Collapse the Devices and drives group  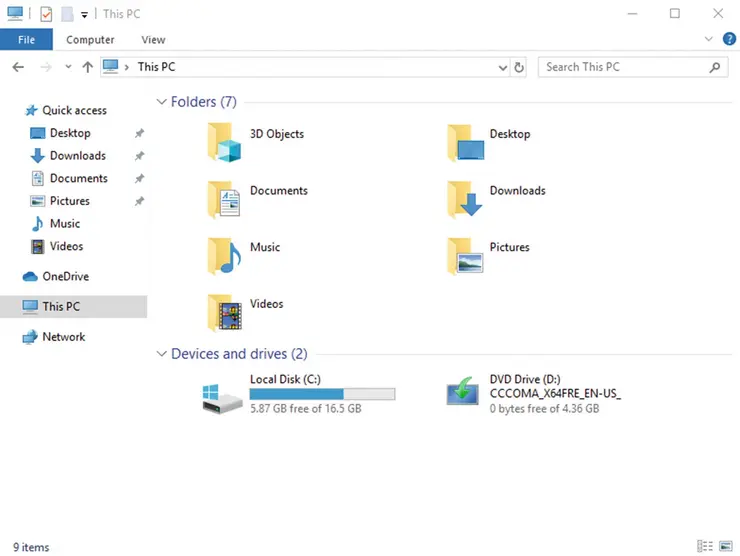click(x=161, y=354)
